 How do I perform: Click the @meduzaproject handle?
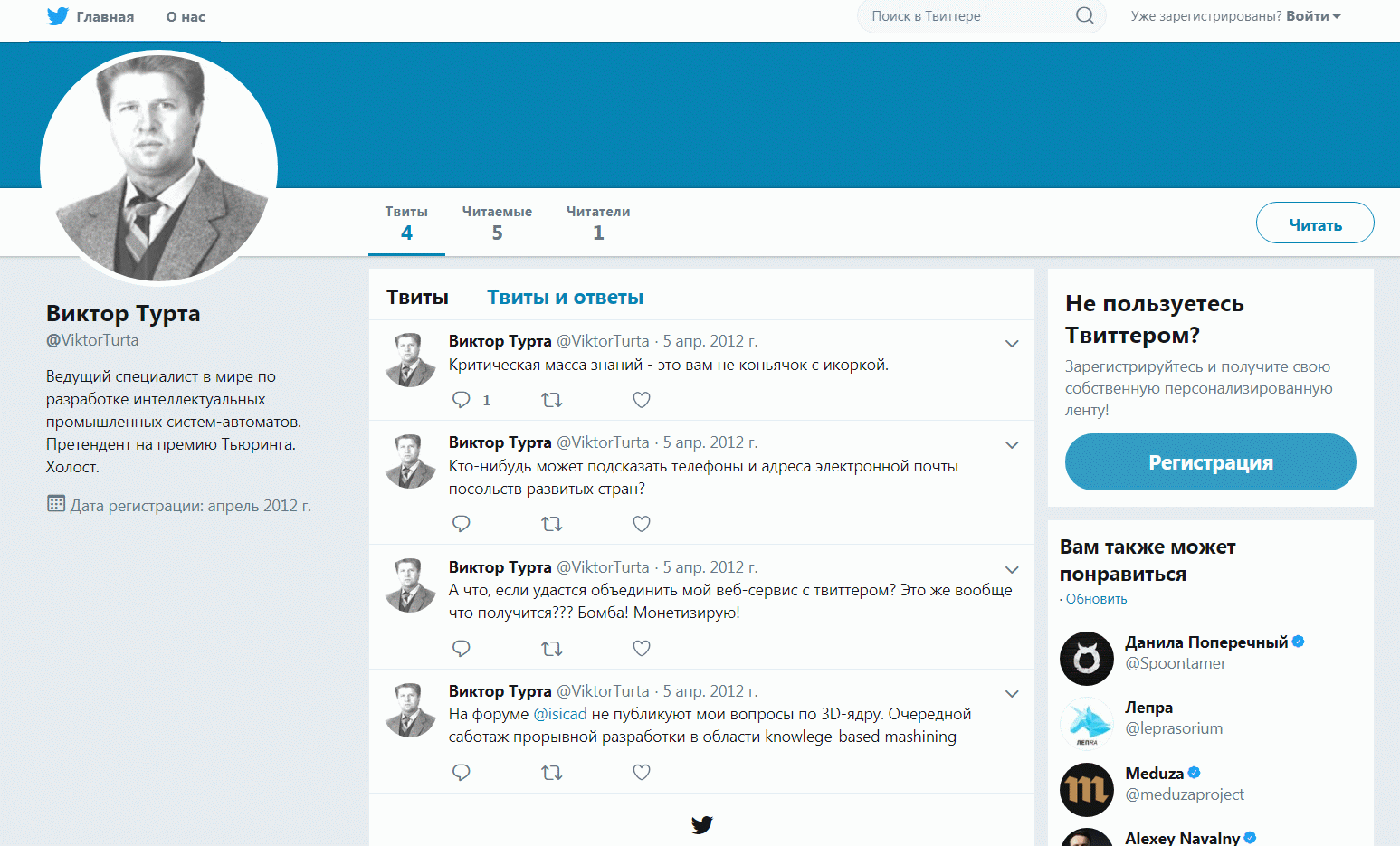coord(1185,794)
